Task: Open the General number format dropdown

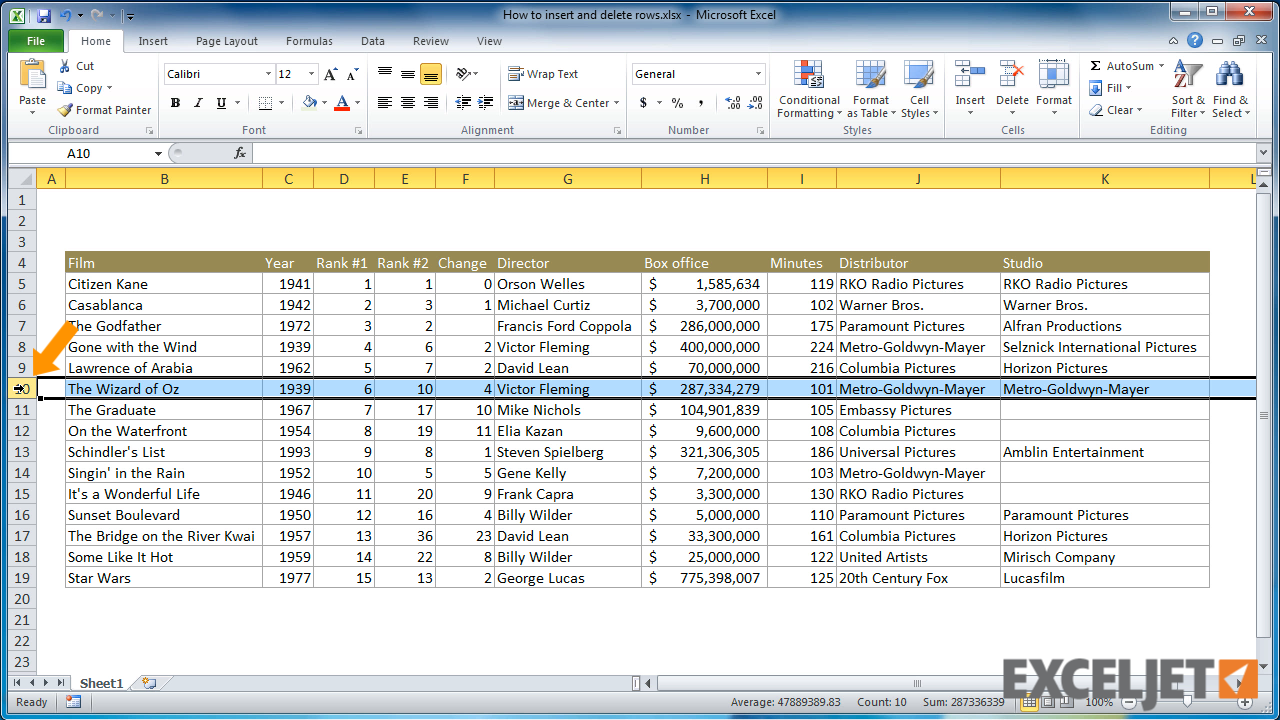Action: tap(758, 74)
